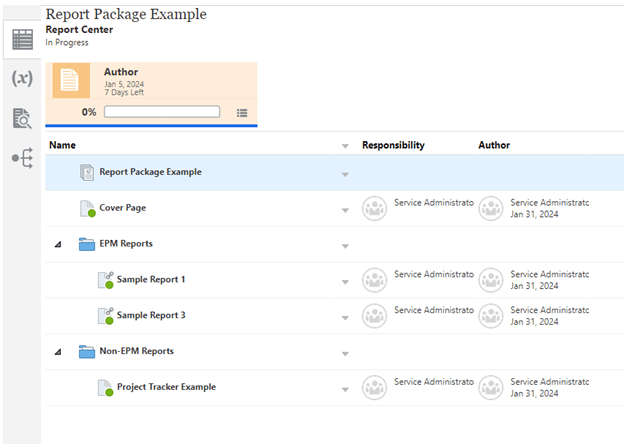Click list icon beside Author progress bar
Screen dimensions: 624x444
[x=242, y=112]
